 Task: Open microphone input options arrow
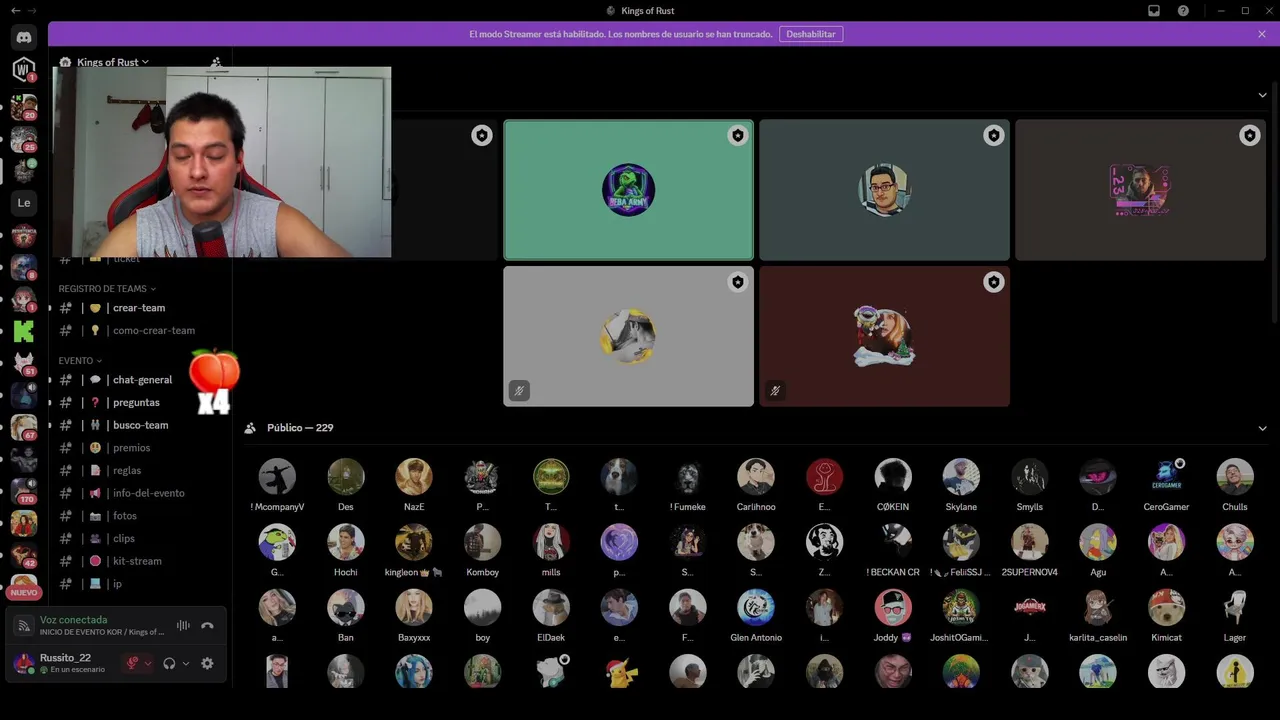click(148, 663)
